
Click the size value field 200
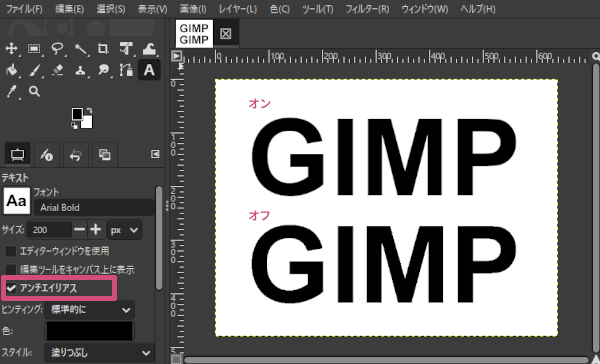(x=49, y=230)
